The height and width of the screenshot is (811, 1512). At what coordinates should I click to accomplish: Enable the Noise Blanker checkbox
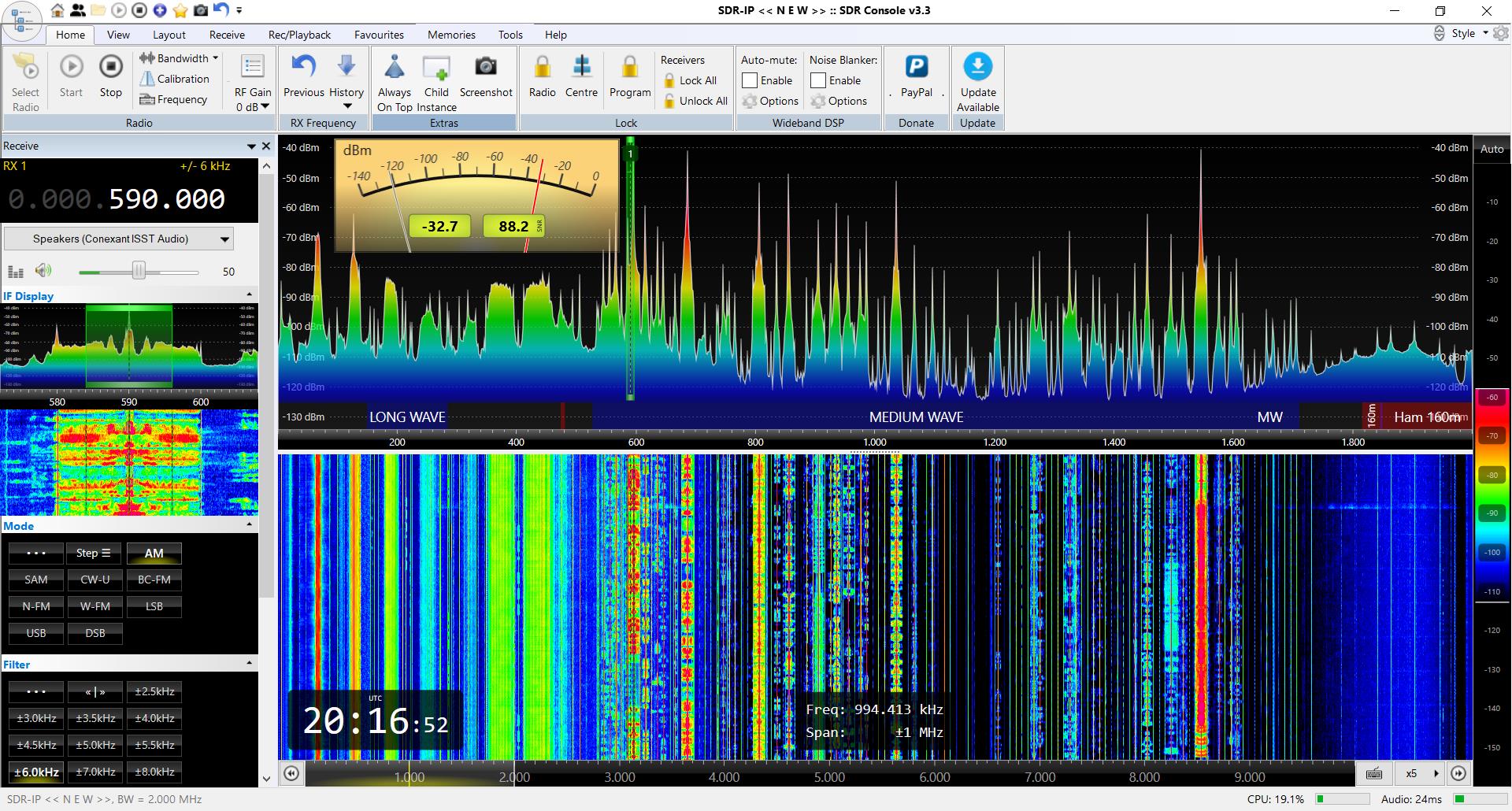[x=818, y=80]
